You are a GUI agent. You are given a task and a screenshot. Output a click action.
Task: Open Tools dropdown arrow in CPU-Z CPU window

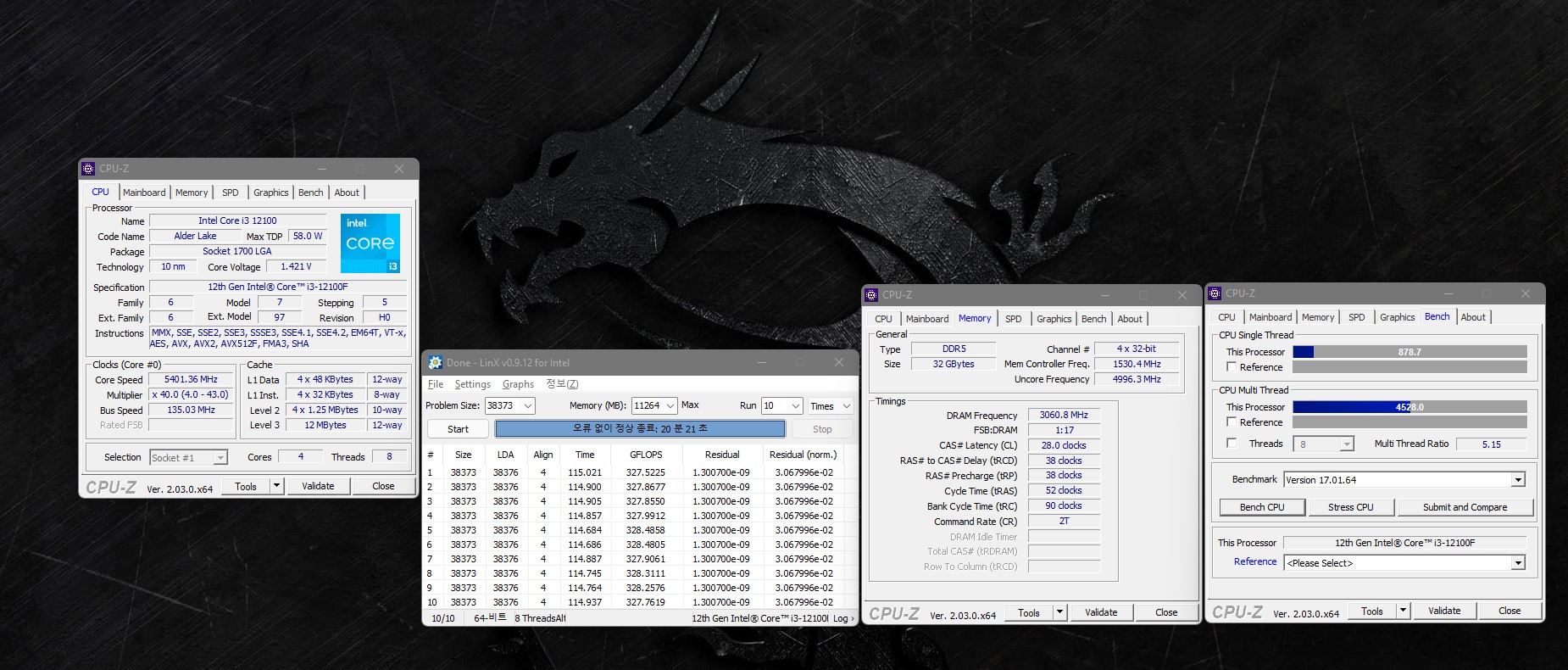tap(276, 486)
